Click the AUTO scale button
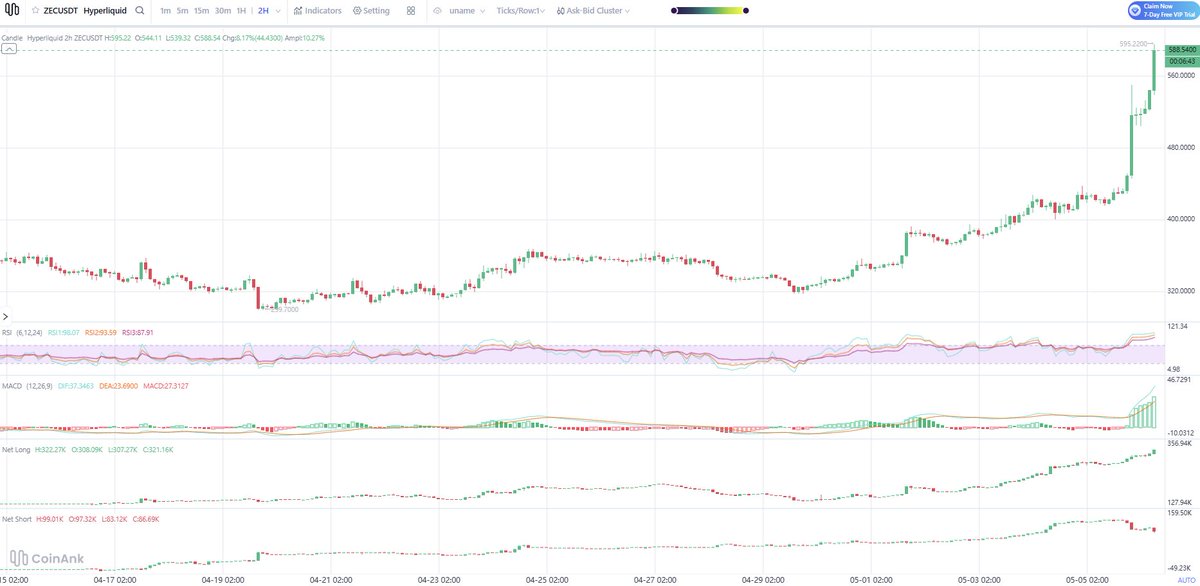 pos(1186,580)
